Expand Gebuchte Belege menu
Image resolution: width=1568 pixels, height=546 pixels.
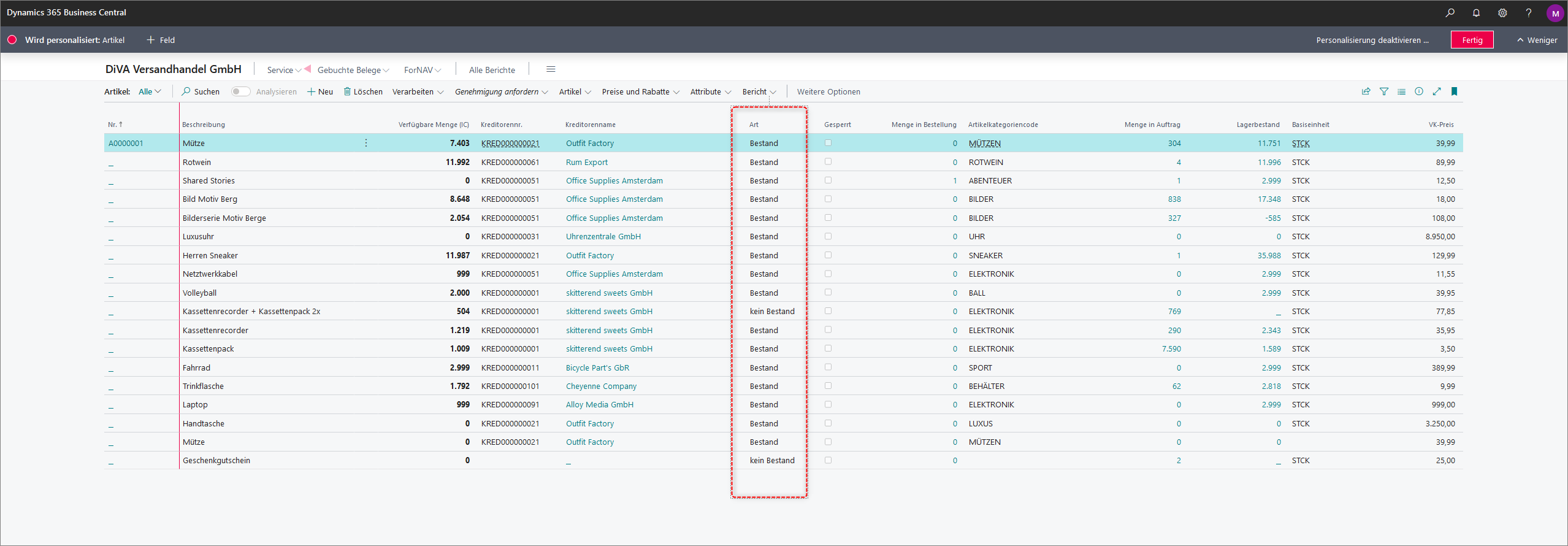(353, 70)
